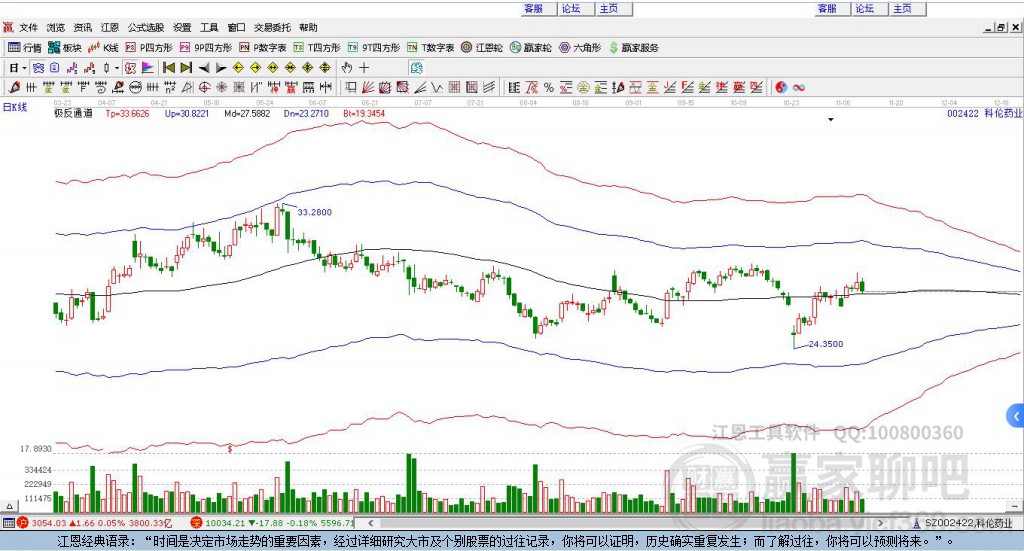Screen dimensions: 1024x551
Task: Expand the candlestick style dropdown arrow
Action: (x=117, y=68)
